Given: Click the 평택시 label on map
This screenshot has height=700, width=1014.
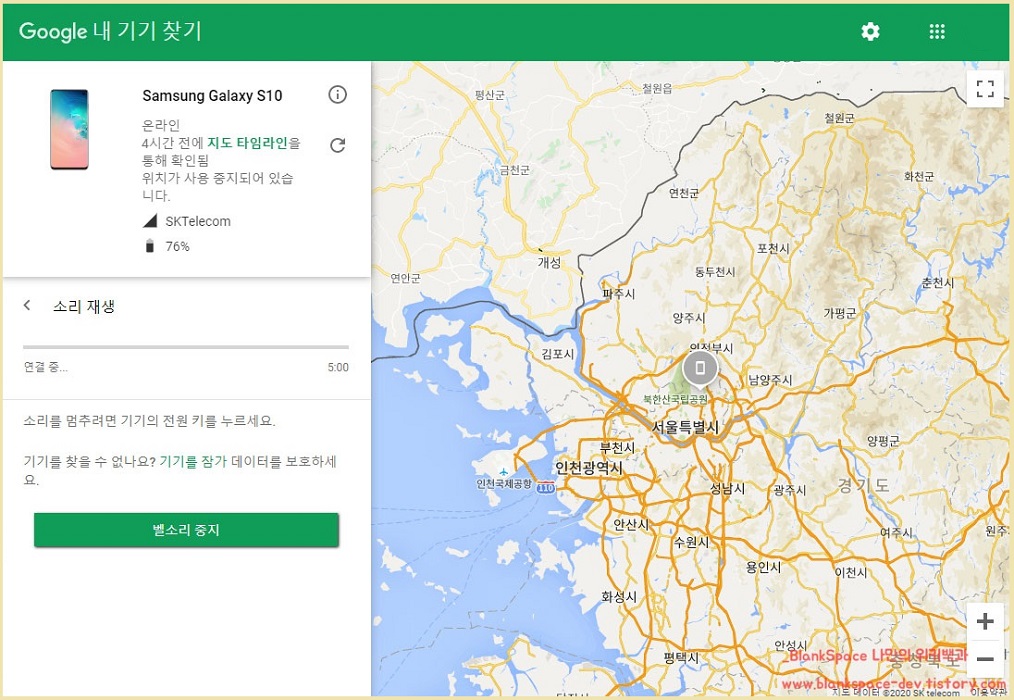Looking at the screenshot, I should [681, 658].
